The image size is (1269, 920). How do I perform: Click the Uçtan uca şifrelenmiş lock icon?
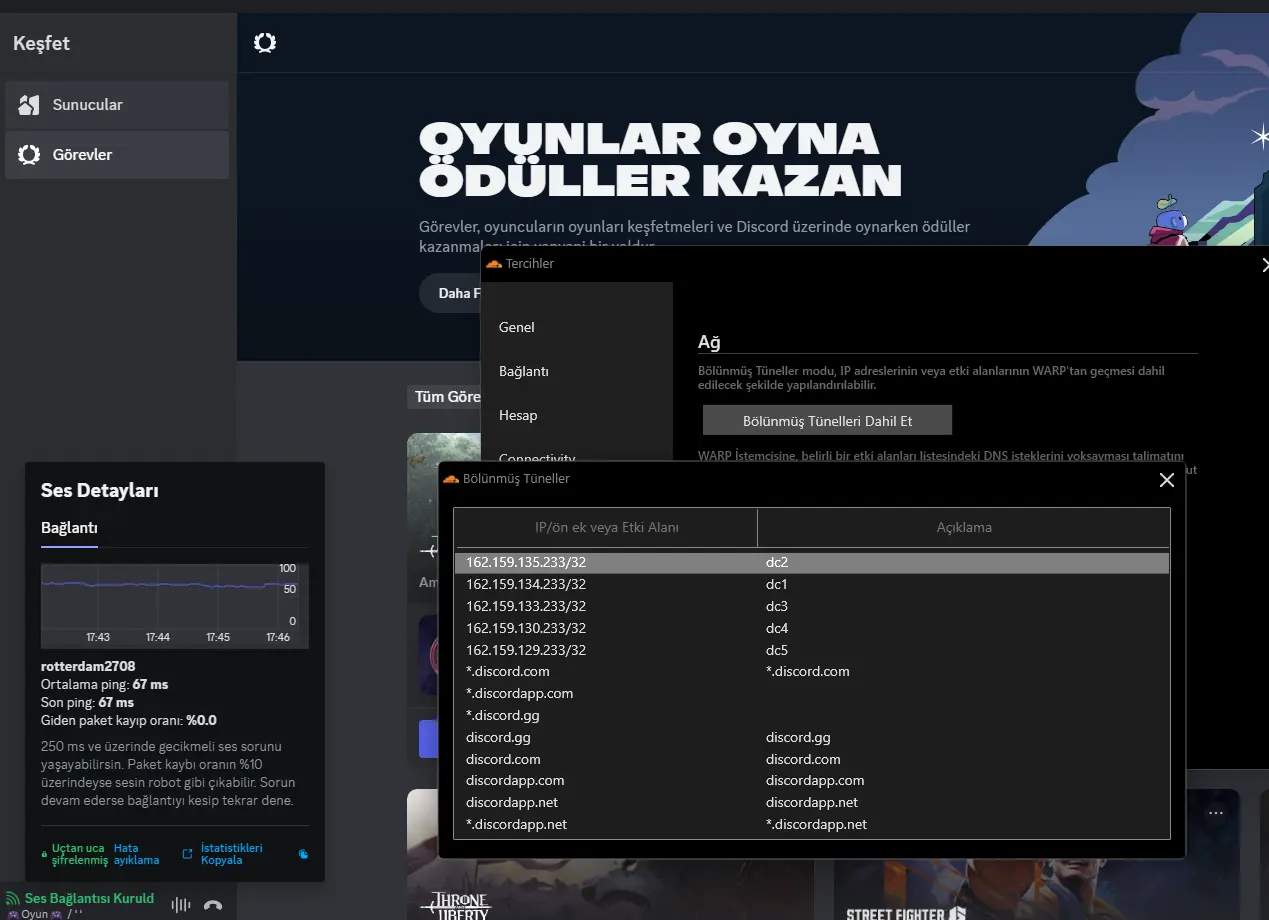45,854
